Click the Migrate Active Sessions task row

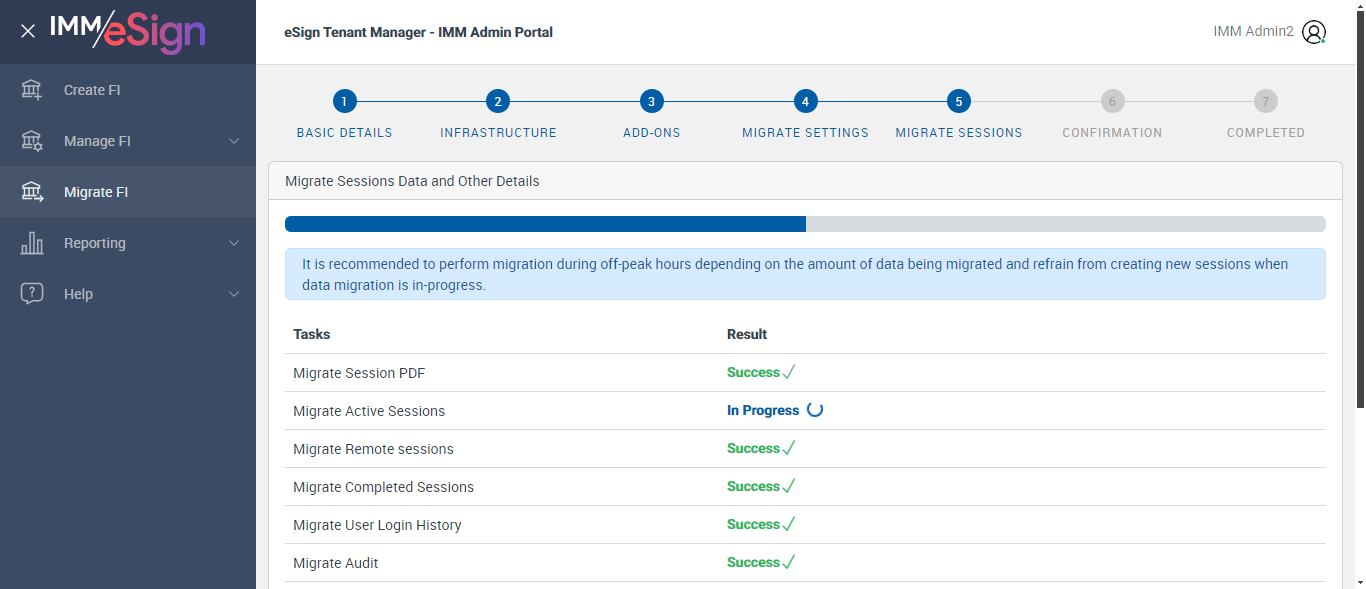click(x=805, y=411)
